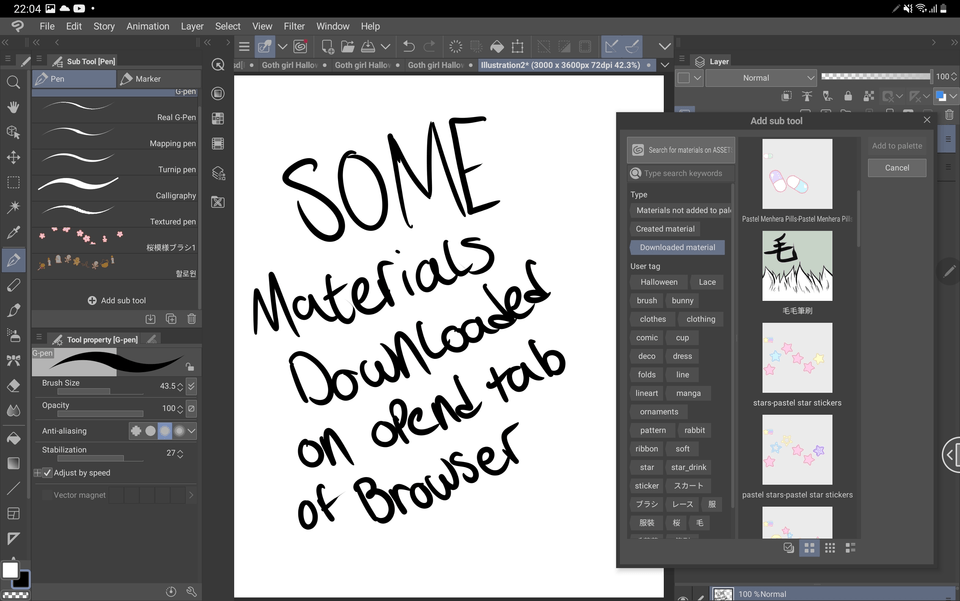The width and height of the screenshot is (960, 601).
Task: Select the stars-pastel star stickers thumbnail
Action: 797,358
